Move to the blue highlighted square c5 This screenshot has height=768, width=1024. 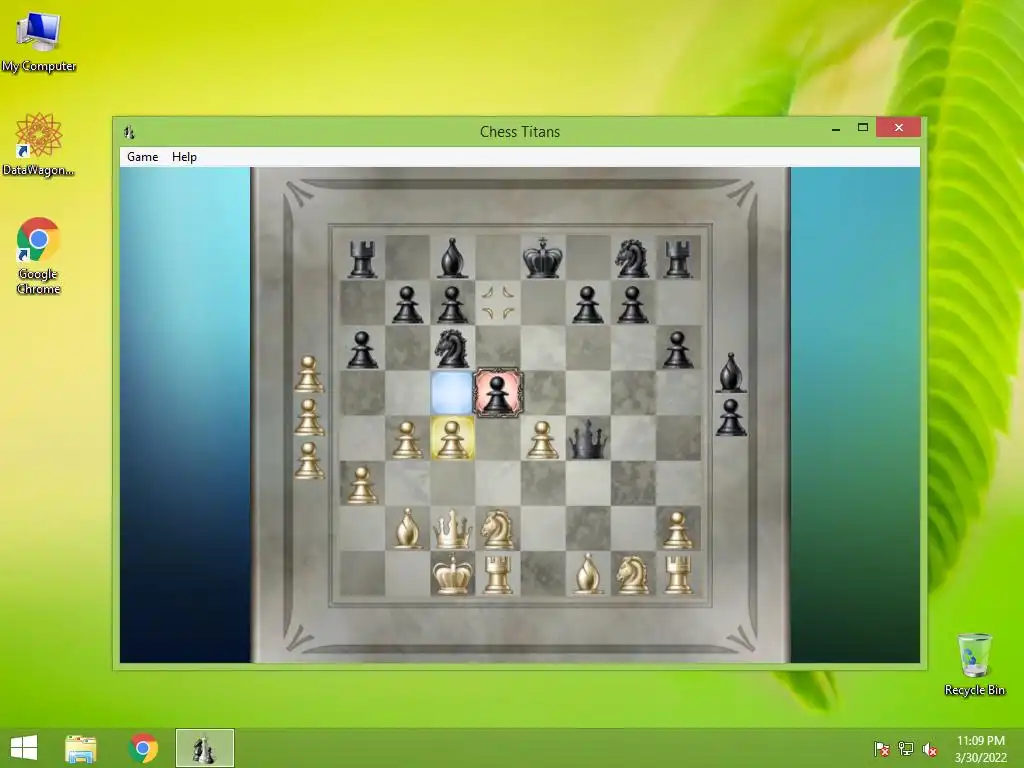point(452,392)
